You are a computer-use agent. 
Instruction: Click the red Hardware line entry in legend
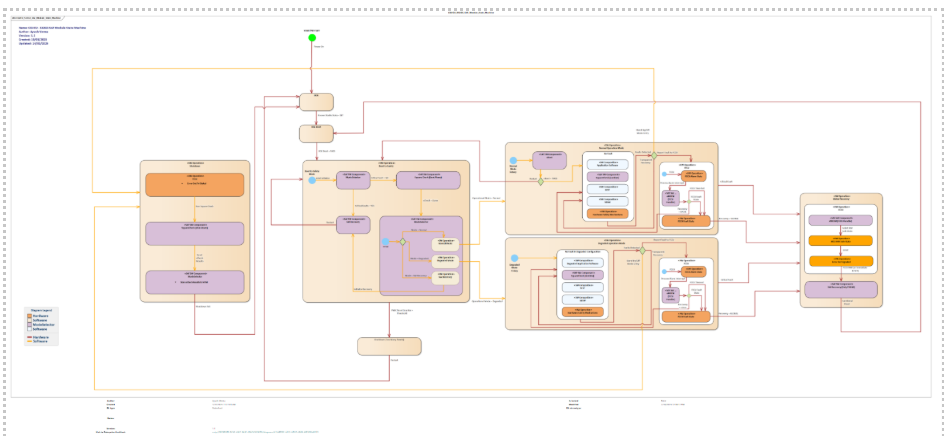point(37,337)
